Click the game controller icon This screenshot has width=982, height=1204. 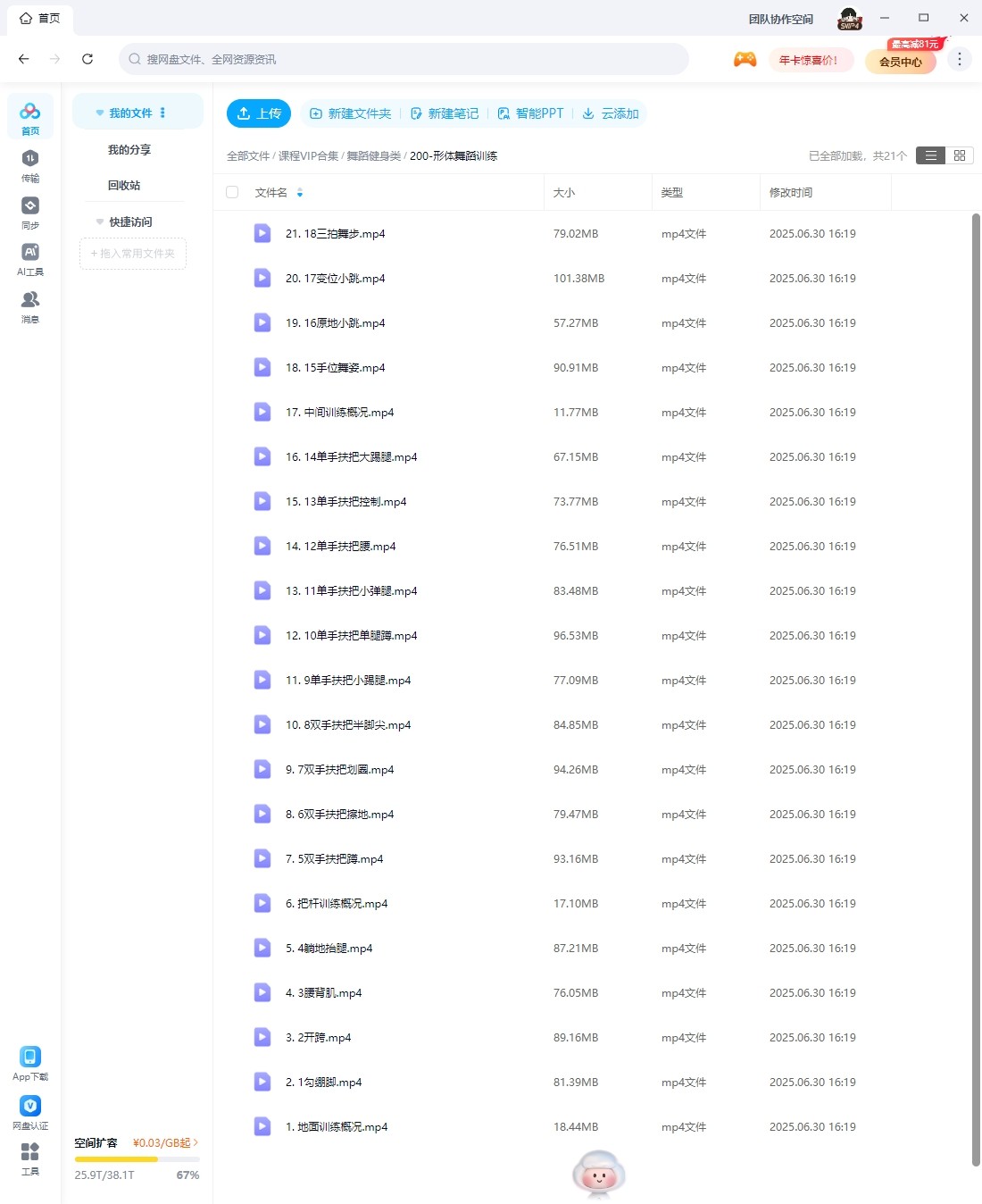point(745,60)
